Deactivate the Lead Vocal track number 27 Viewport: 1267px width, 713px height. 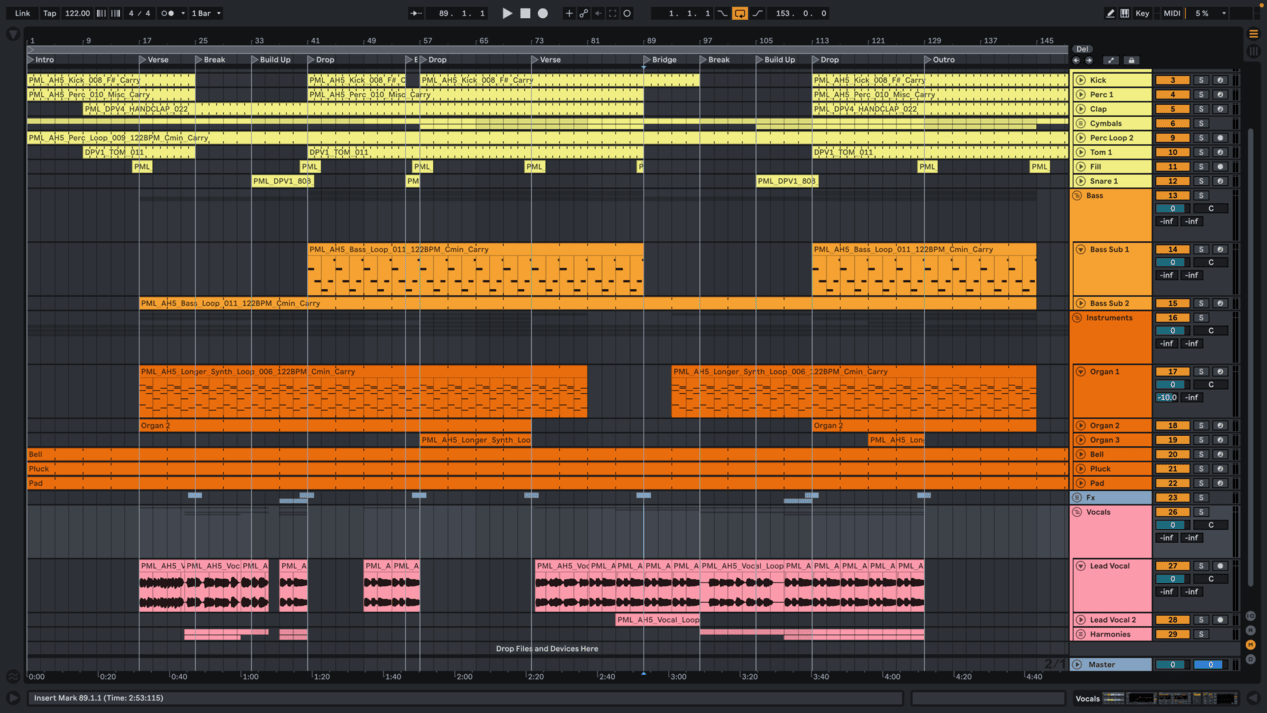point(1172,566)
